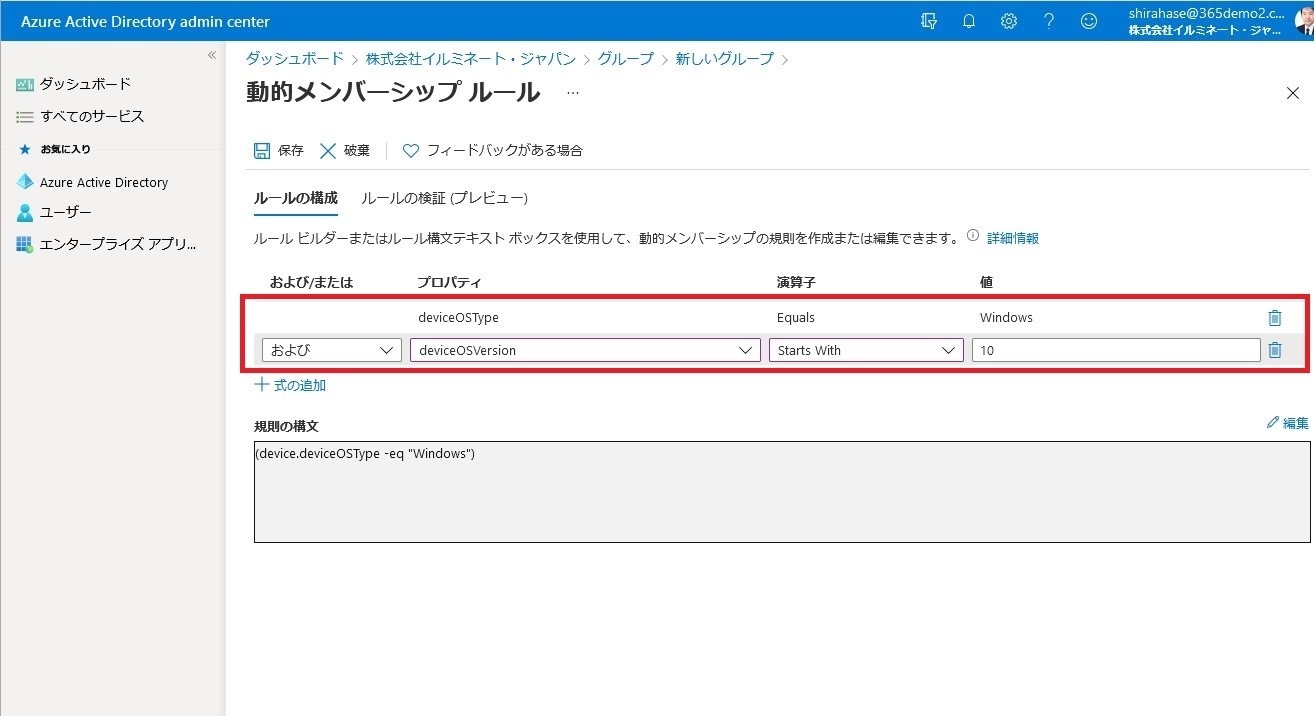This screenshot has width=1314, height=716.
Task: Open the notifications bell
Action: [969, 21]
